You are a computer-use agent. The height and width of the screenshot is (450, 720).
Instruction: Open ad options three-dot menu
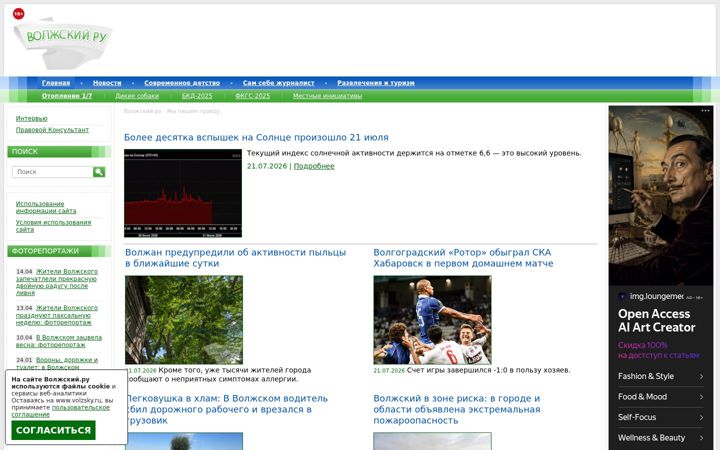point(705,111)
